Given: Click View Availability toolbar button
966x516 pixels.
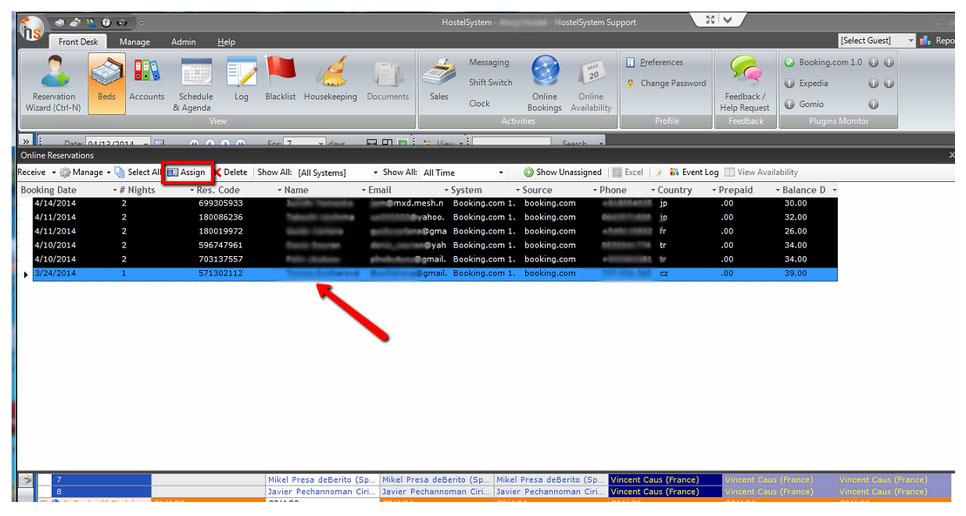Looking at the screenshot, I should coord(761,172).
